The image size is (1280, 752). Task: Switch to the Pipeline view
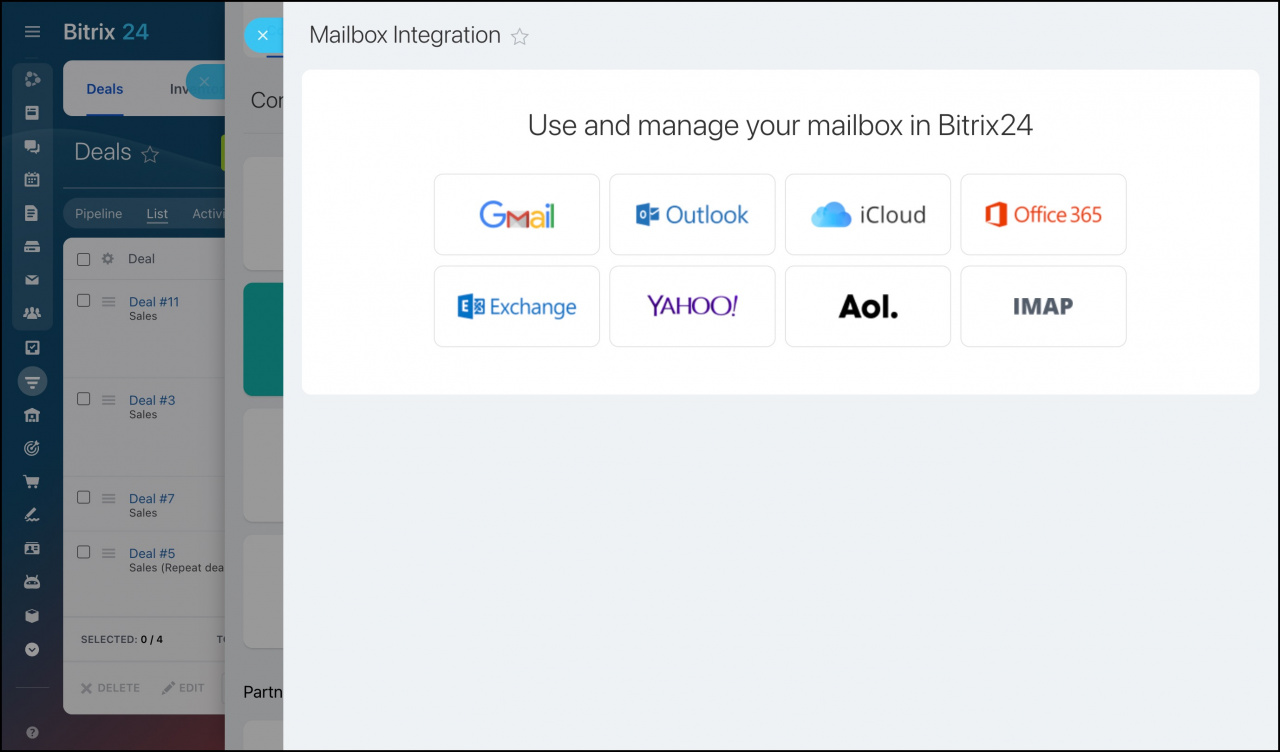[x=98, y=214]
